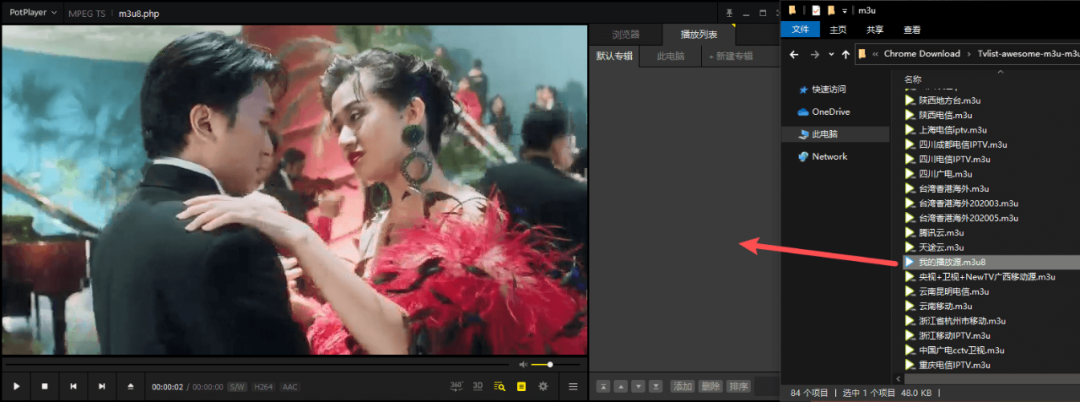Open the 共享 ribbon tab in Explorer
1080x402 pixels.
click(875, 30)
